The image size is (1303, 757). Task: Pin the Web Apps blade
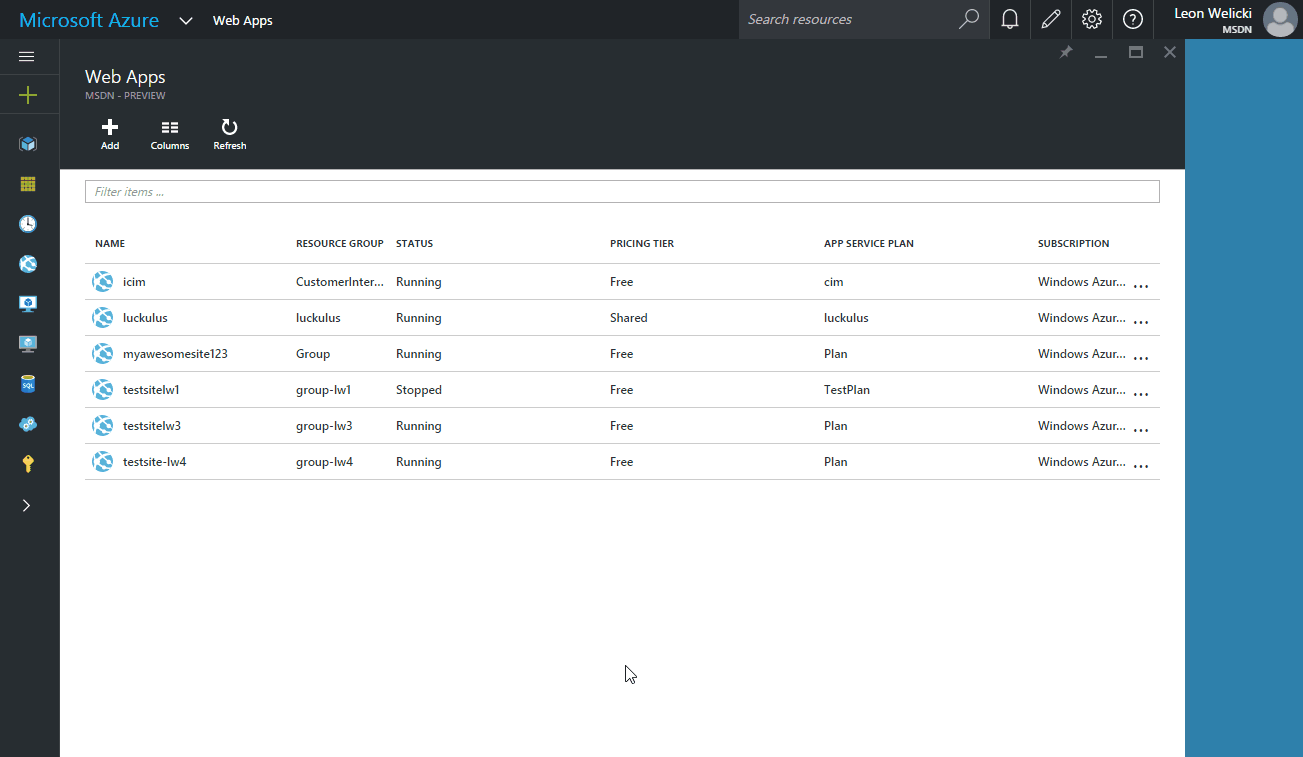[x=1065, y=52]
